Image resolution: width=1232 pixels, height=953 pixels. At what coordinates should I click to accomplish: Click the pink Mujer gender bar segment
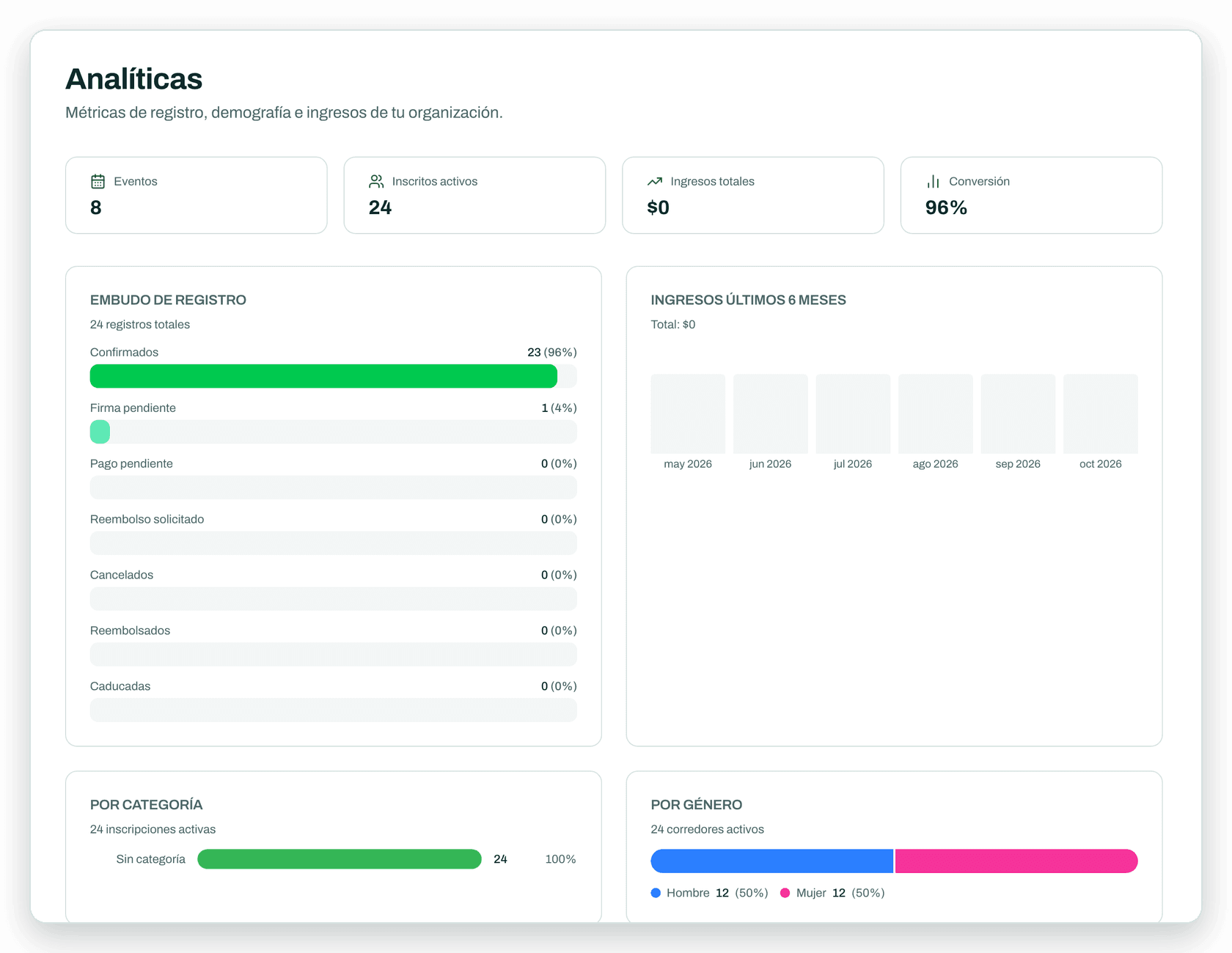[1016, 861]
